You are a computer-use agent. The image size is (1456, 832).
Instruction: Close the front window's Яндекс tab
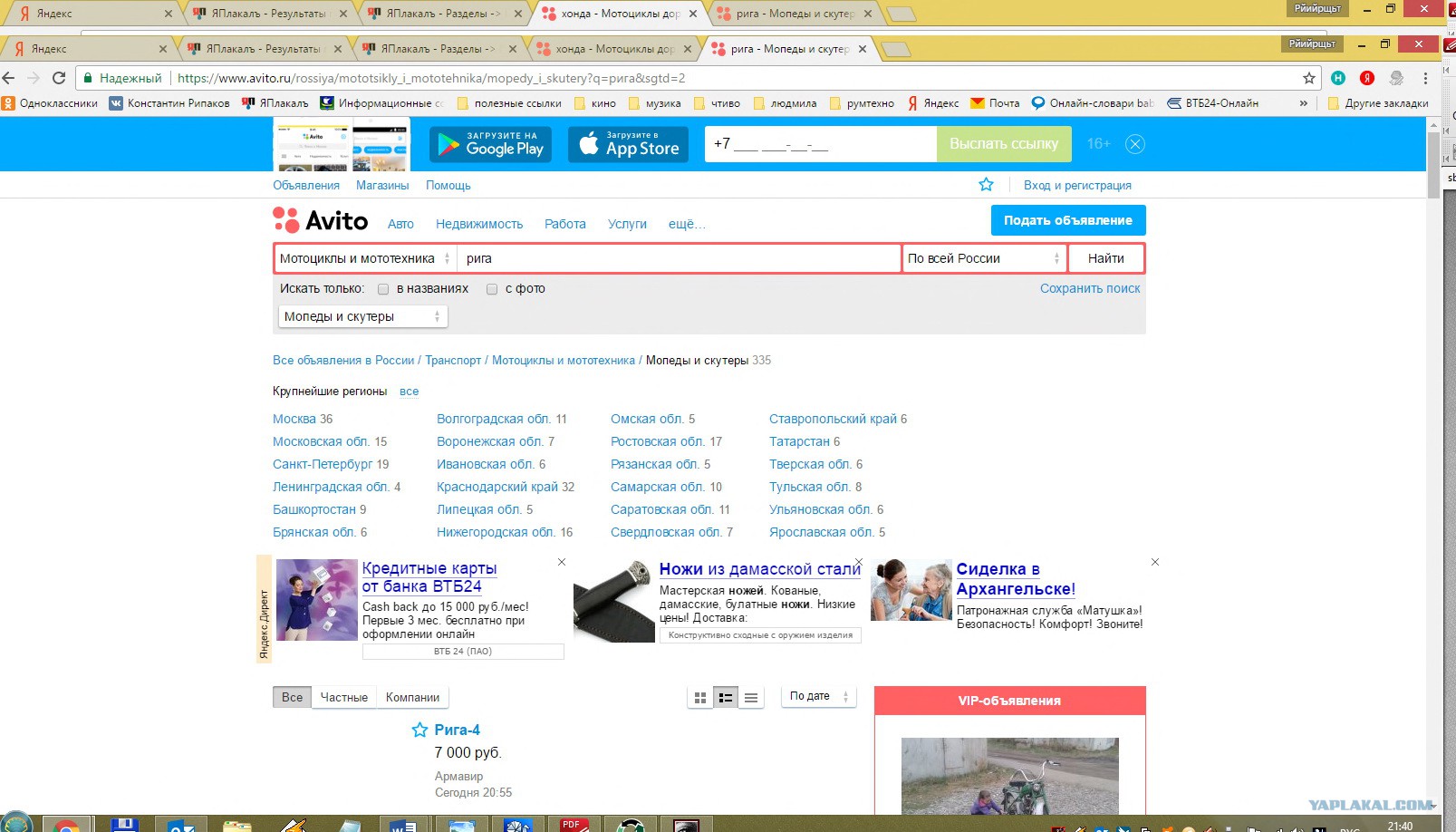click(x=163, y=49)
